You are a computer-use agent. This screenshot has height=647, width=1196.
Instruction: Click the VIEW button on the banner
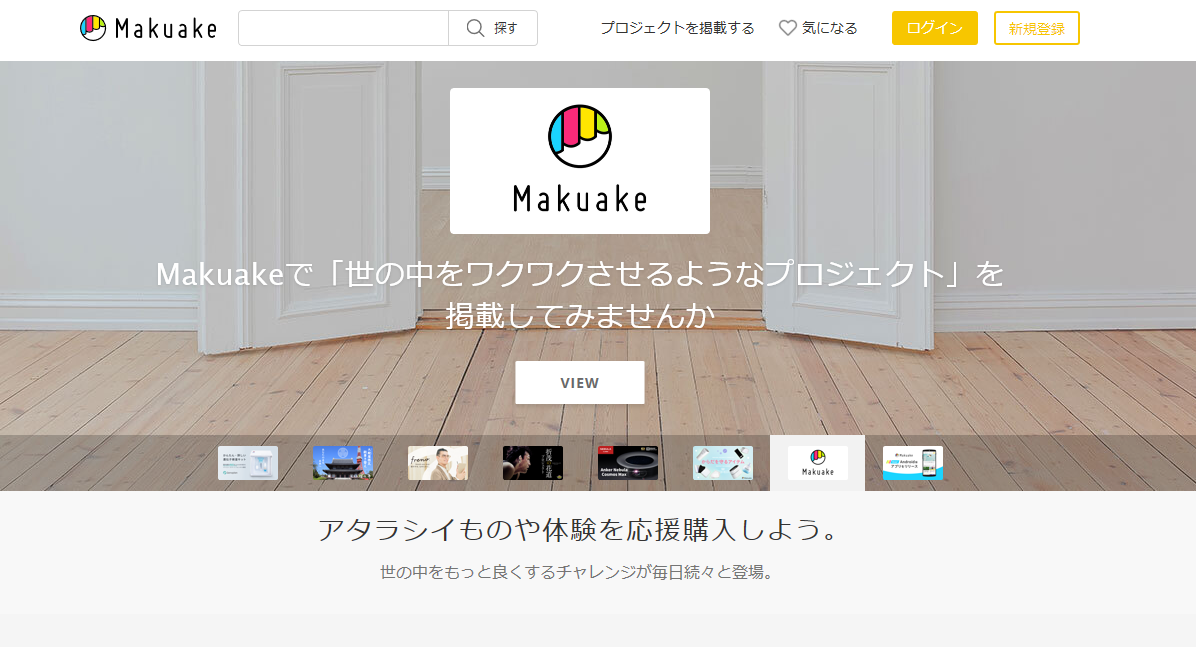580,382
